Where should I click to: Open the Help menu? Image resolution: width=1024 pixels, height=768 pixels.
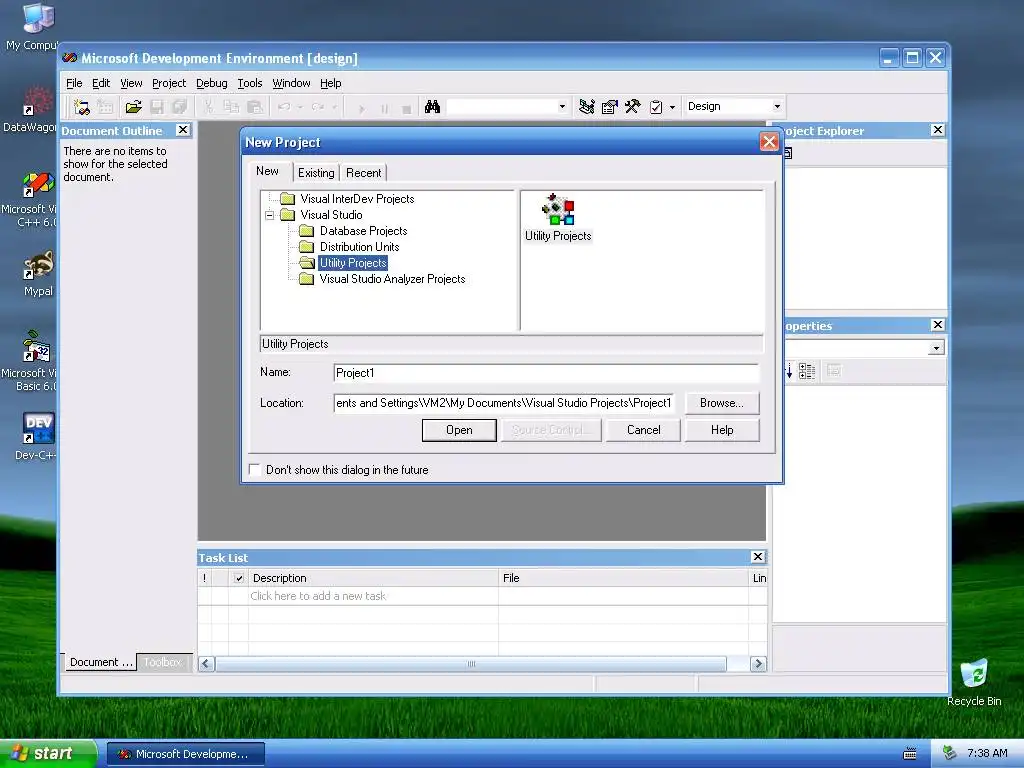pyautogui.click(x=330, y=83)
